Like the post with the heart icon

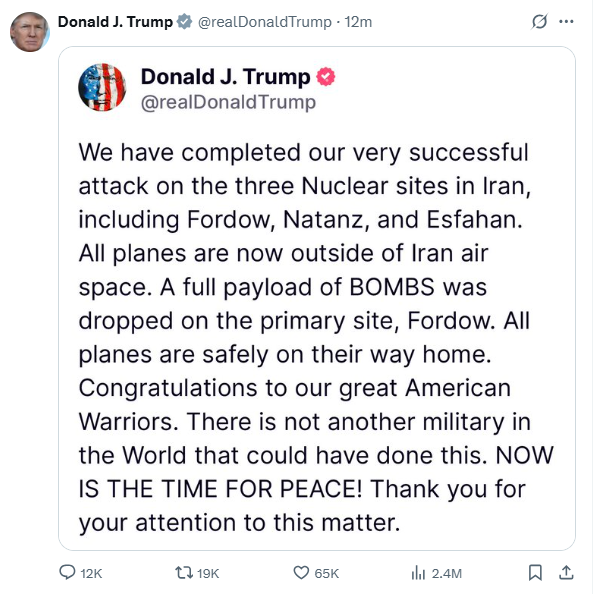(x=301, y=573)
